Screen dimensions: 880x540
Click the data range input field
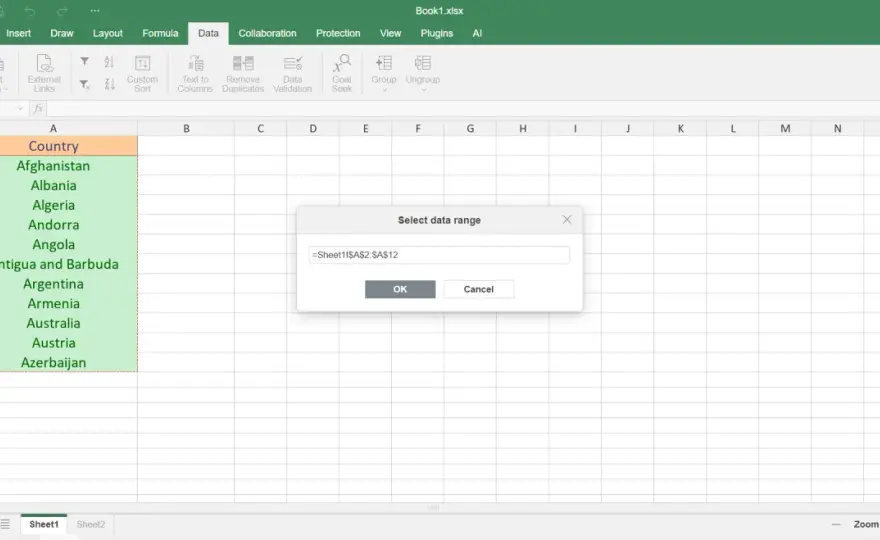tap(439, 255)
